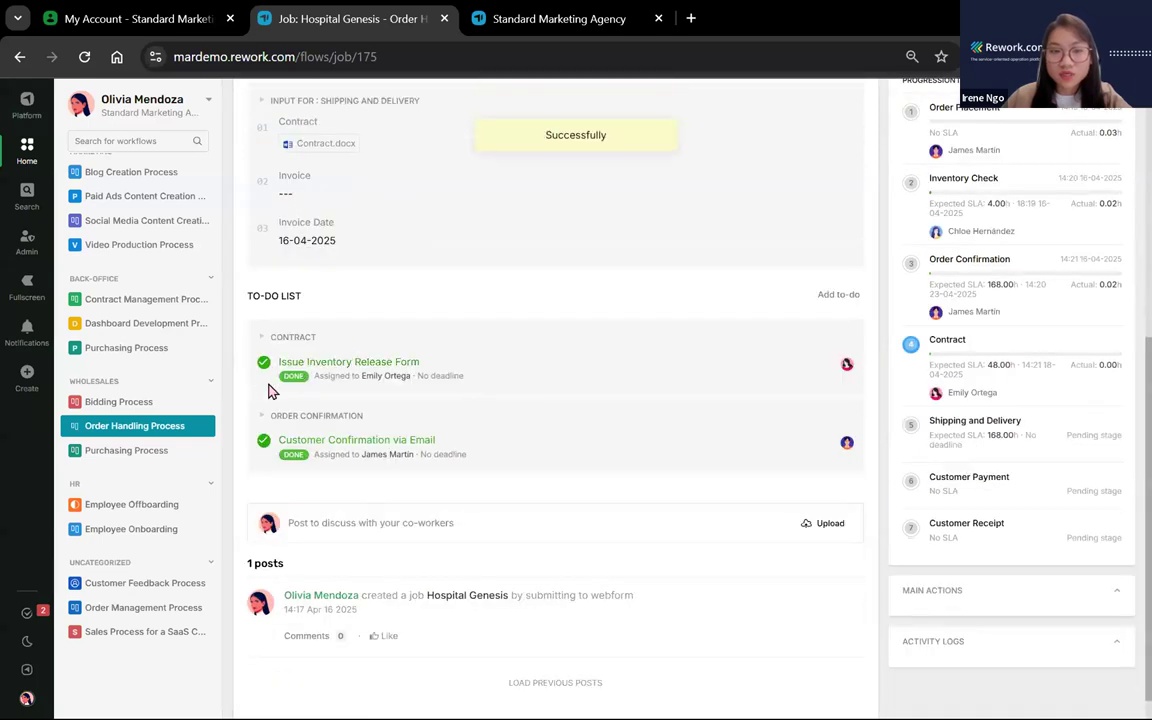Image resolution: width=1152 pixels, height=720 pixels.
Task: Click LOAD PREVIOUS POSTS
Action: click(555, 683)
